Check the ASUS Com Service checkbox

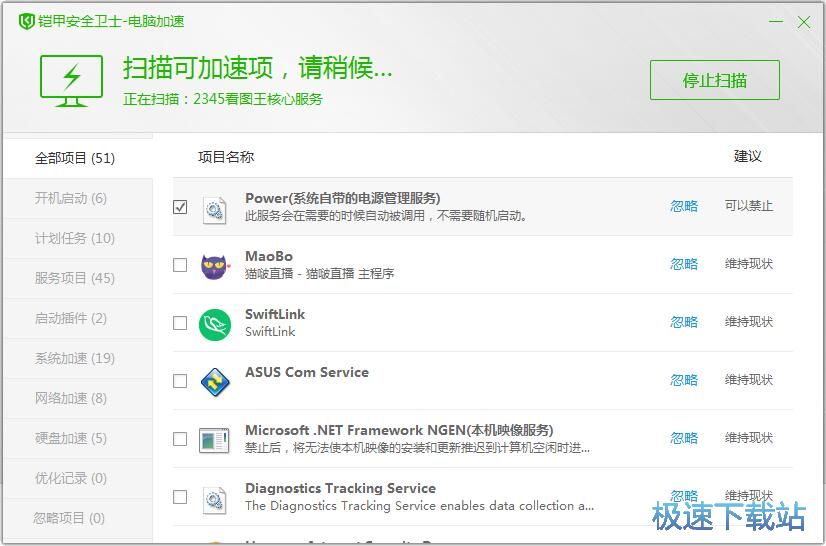tap(180, 381)
